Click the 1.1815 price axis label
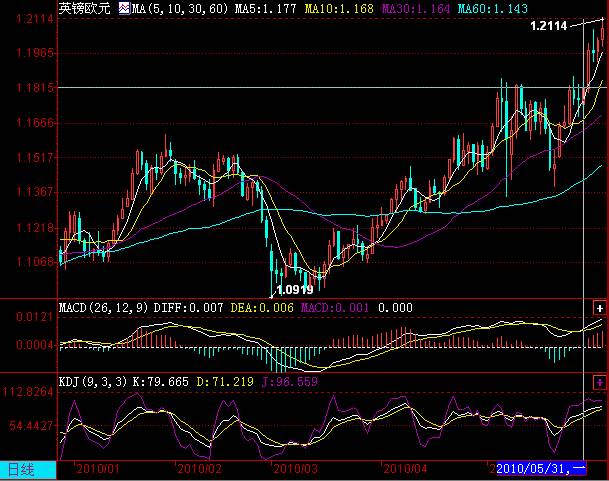The height and width of the screenshot is (481, 609). 35,88
